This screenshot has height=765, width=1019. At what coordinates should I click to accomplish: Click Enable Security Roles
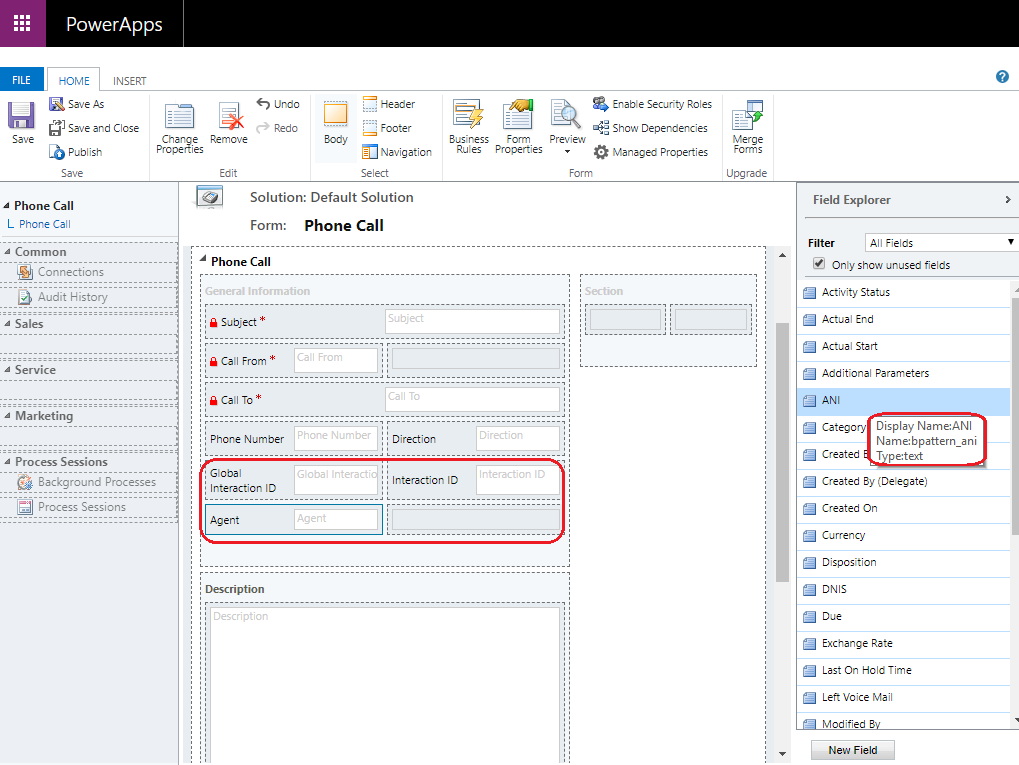click(652, 104)
